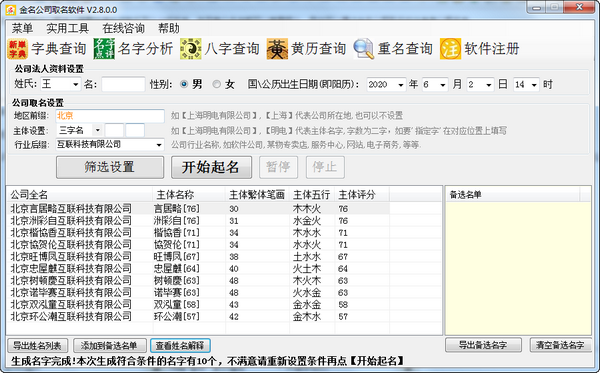
Task: Click the 停止 button
Action: click(x=325, y=167)
